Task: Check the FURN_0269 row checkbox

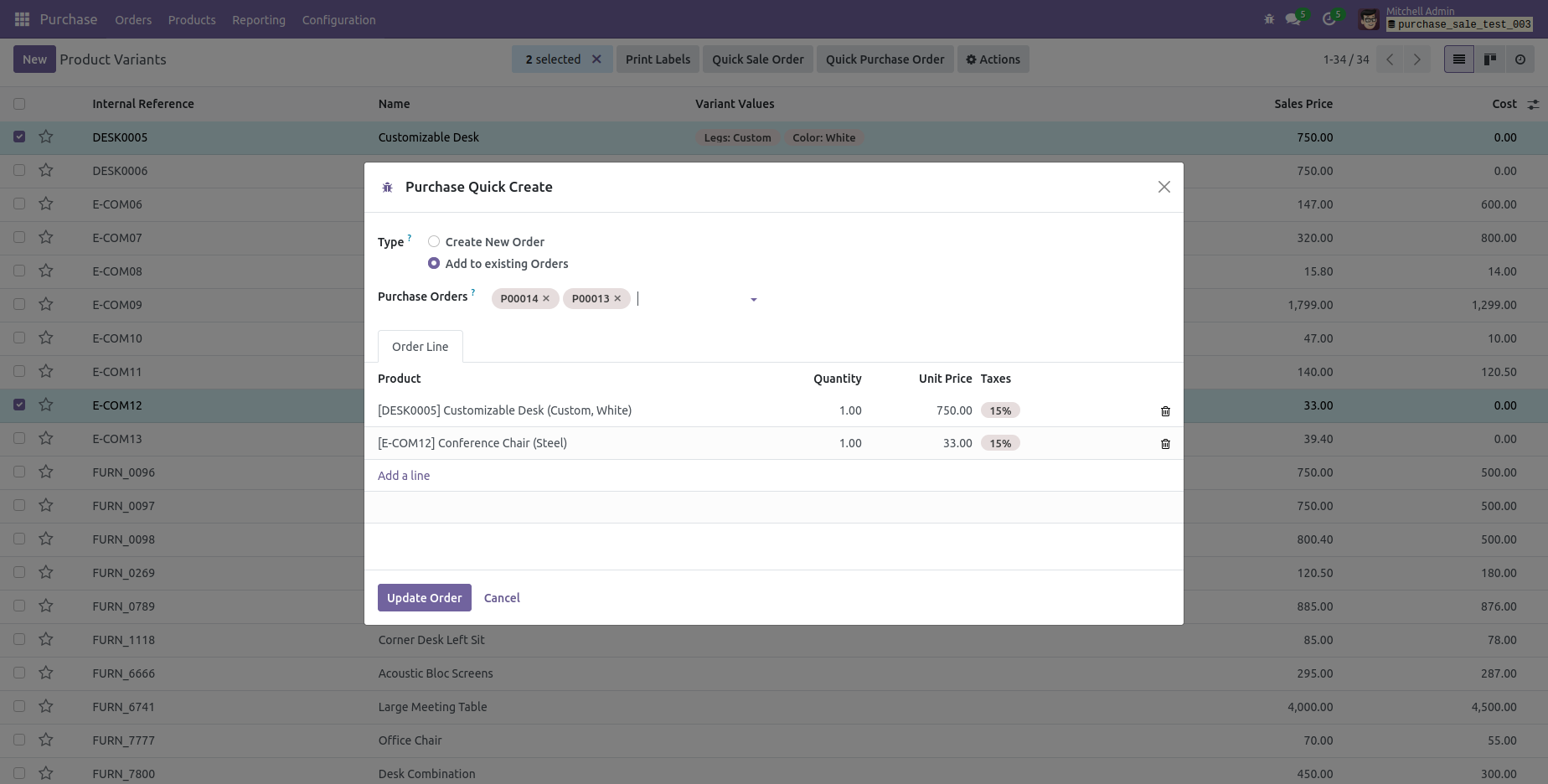Action: click(19, 572)
